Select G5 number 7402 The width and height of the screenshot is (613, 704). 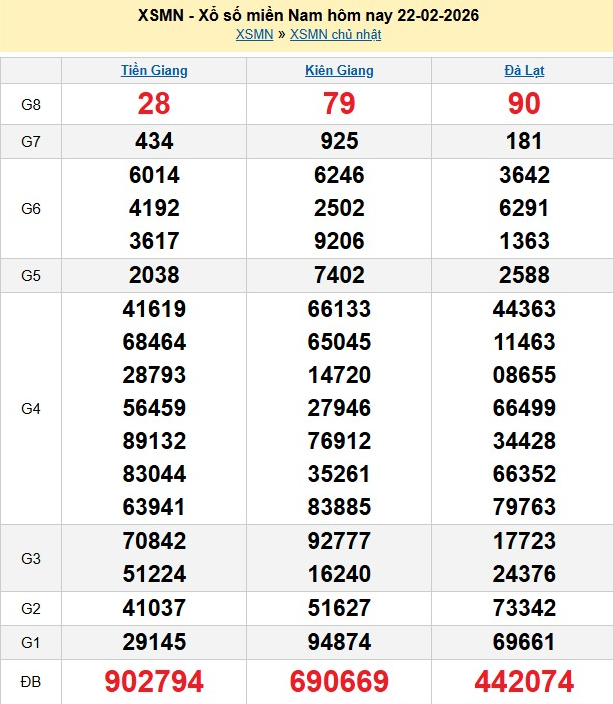coord(339,275)
